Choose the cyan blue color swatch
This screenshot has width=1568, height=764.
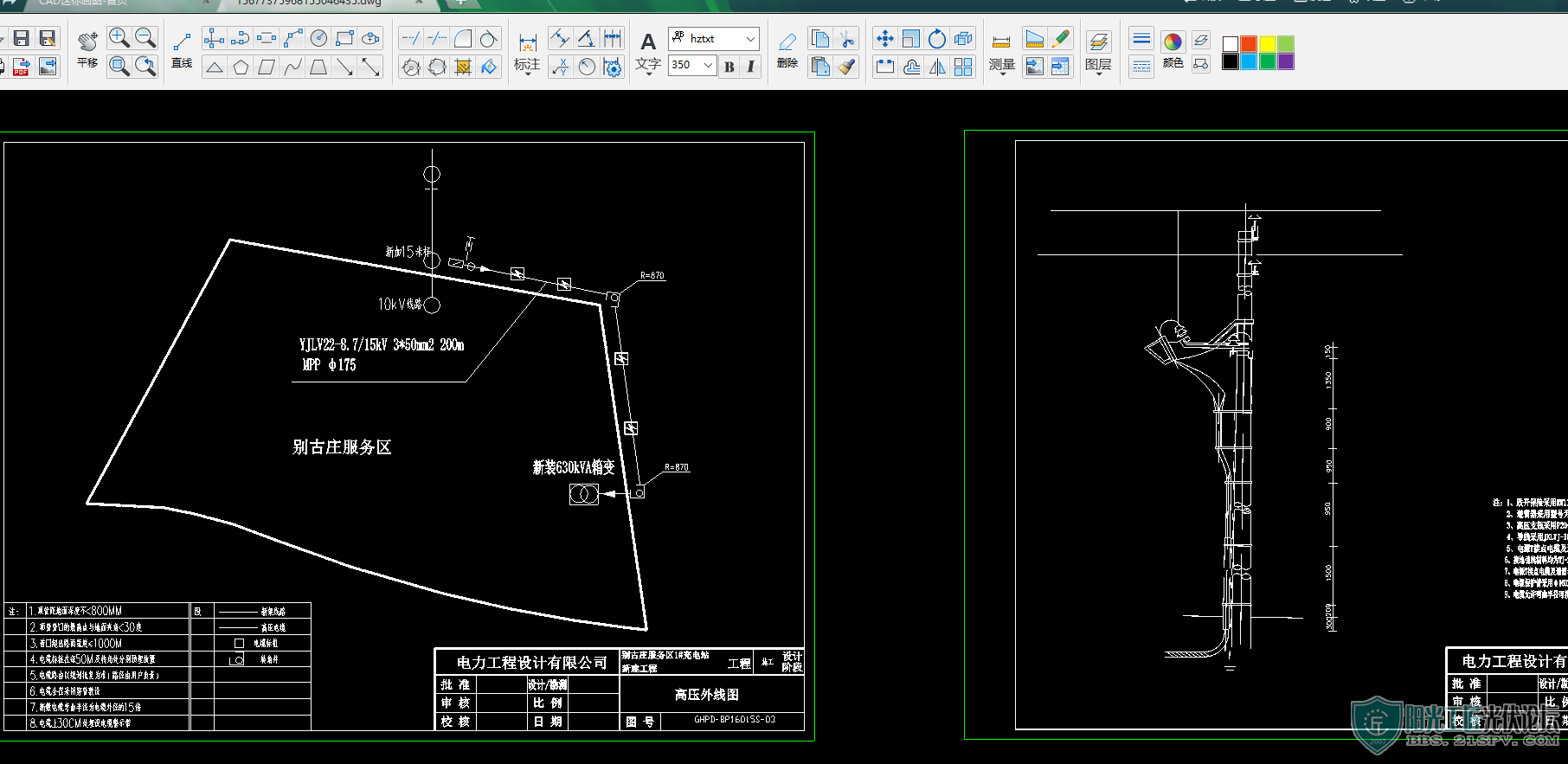(1249, 61)
